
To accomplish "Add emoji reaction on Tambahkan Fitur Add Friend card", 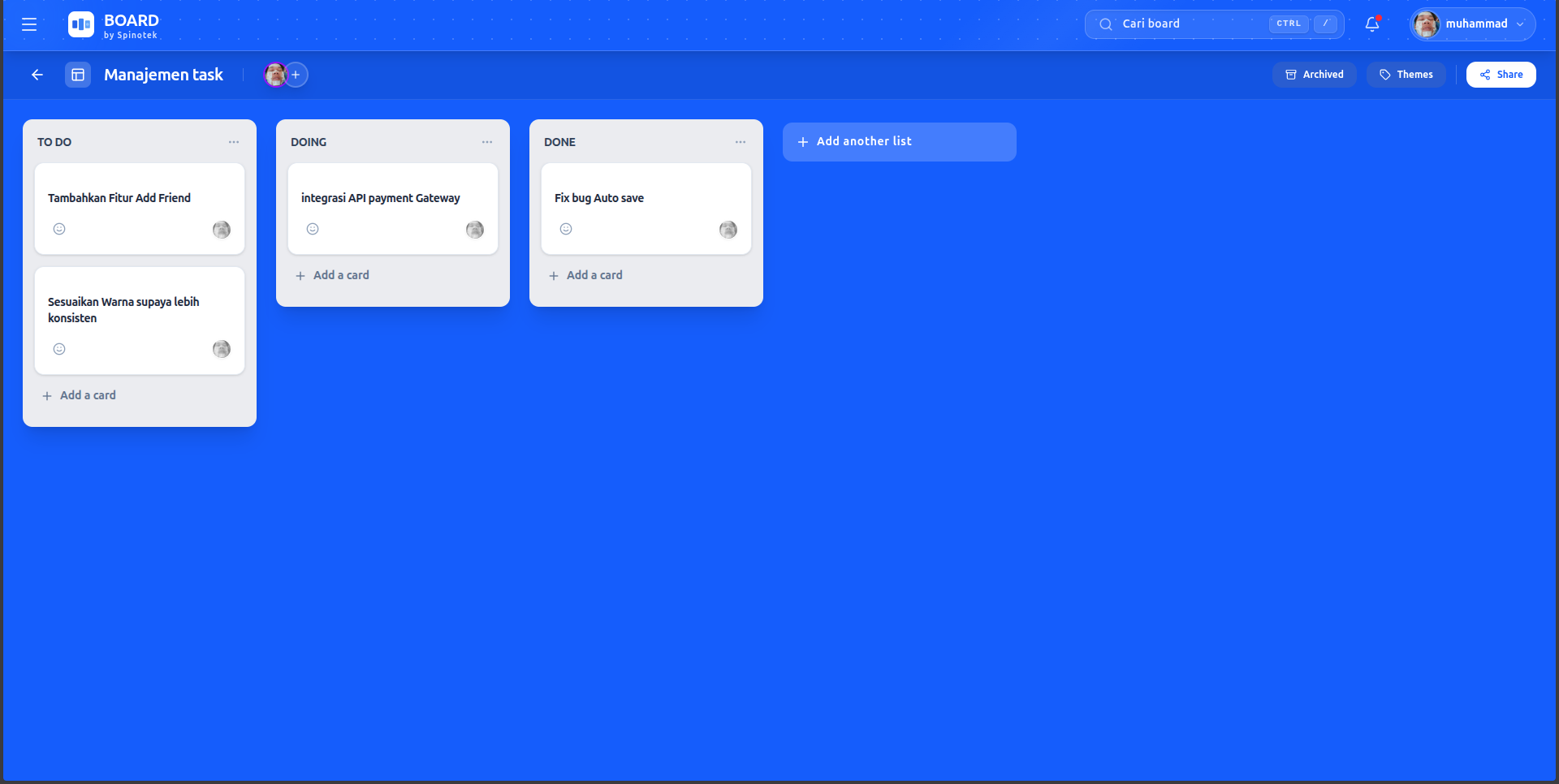I will pyautogui.click(x=59, y=229).
